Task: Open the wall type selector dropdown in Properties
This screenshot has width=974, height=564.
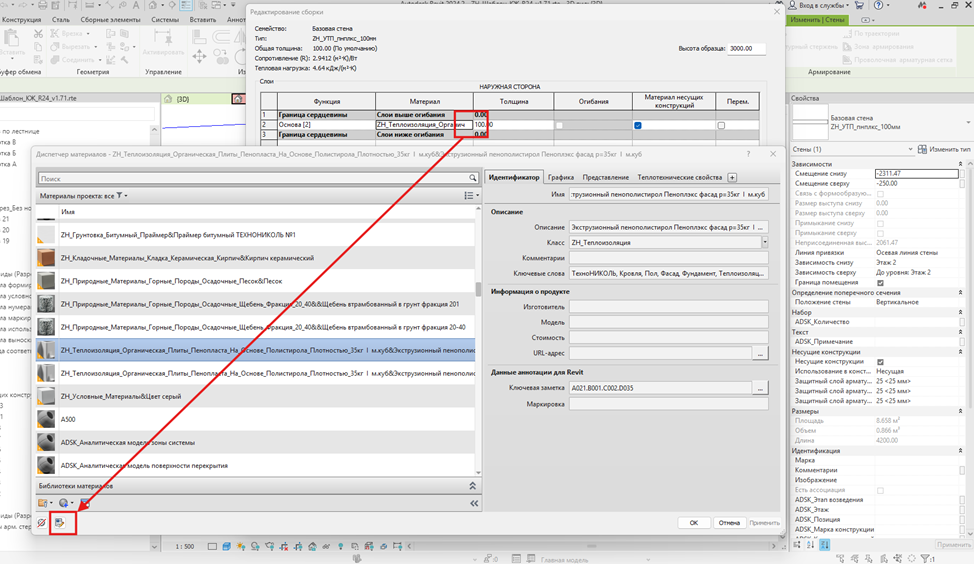Action: (x=968, y=122)
